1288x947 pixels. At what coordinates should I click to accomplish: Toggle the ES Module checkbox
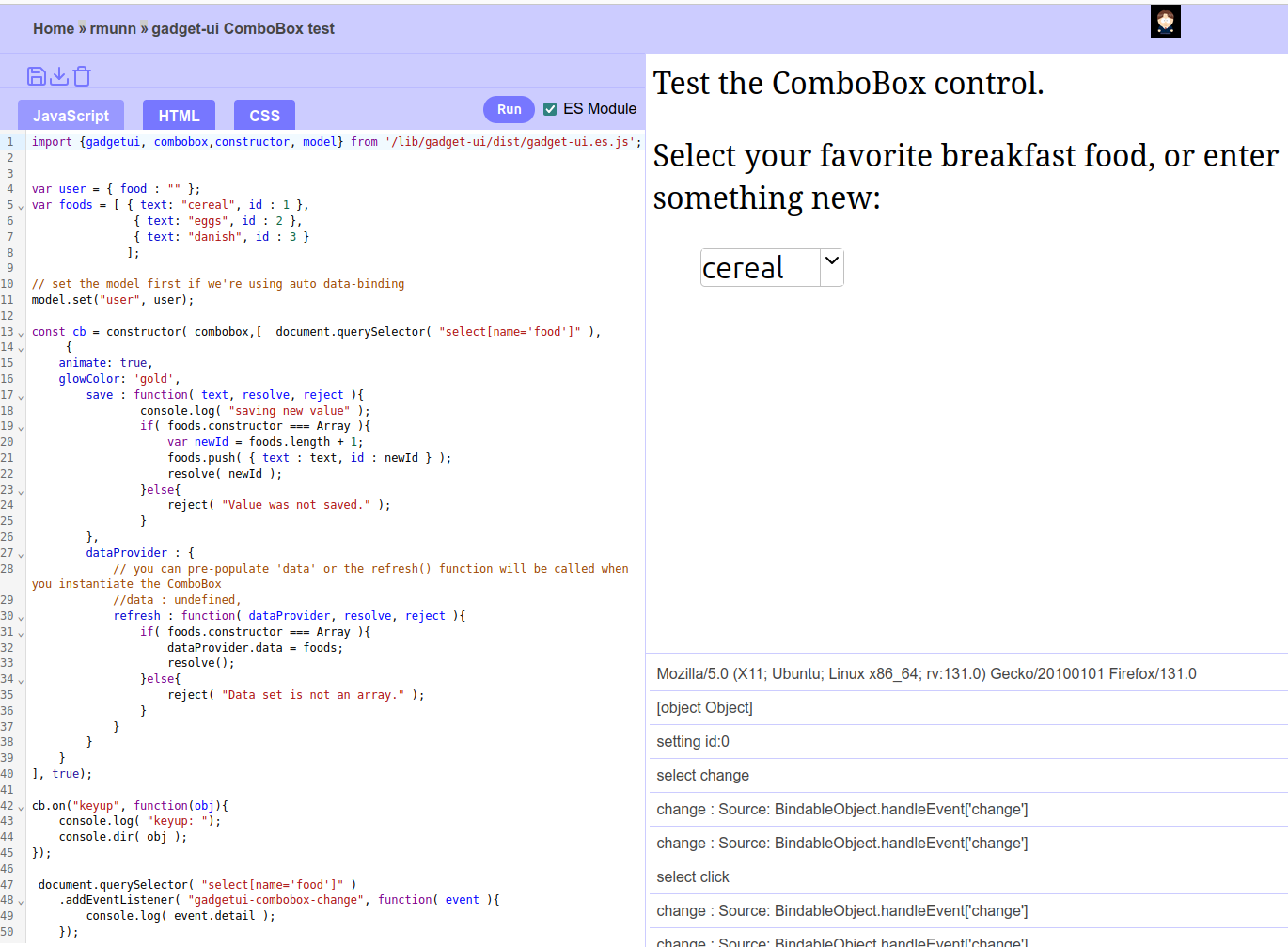(x=550, y=109)
